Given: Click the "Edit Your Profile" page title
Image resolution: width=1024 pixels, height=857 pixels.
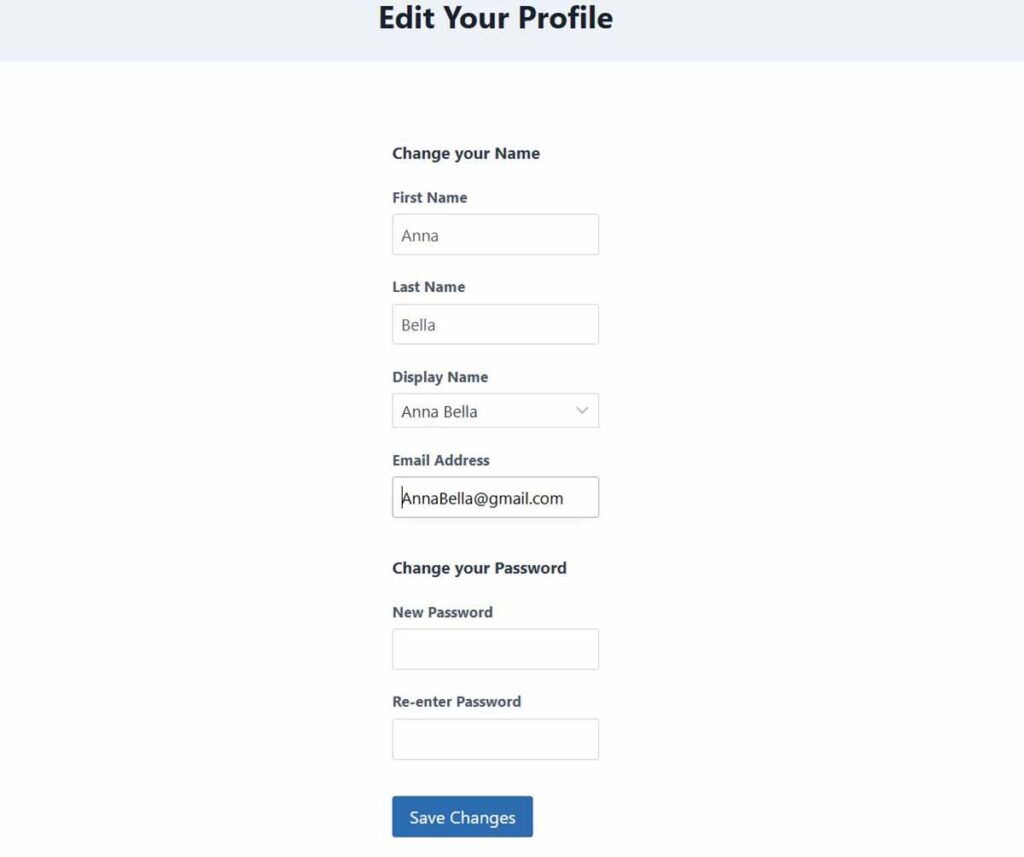Looking at the screenshot, I should (495, 18).
